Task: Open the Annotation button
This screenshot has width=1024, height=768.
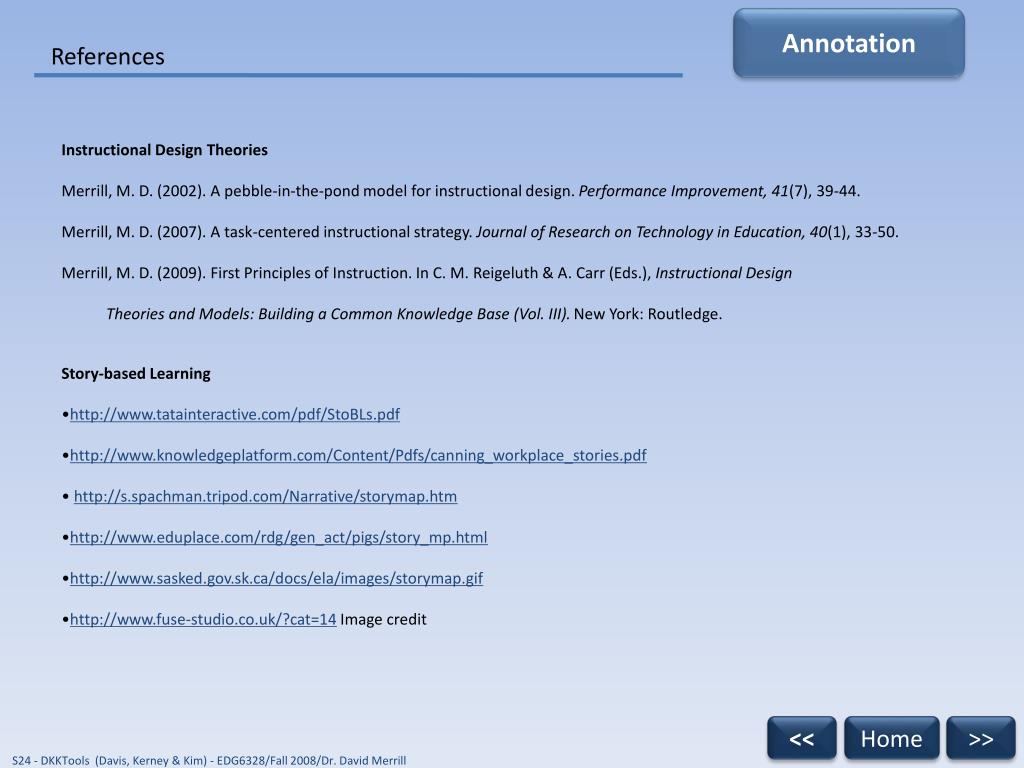Action: click(848, 43)
